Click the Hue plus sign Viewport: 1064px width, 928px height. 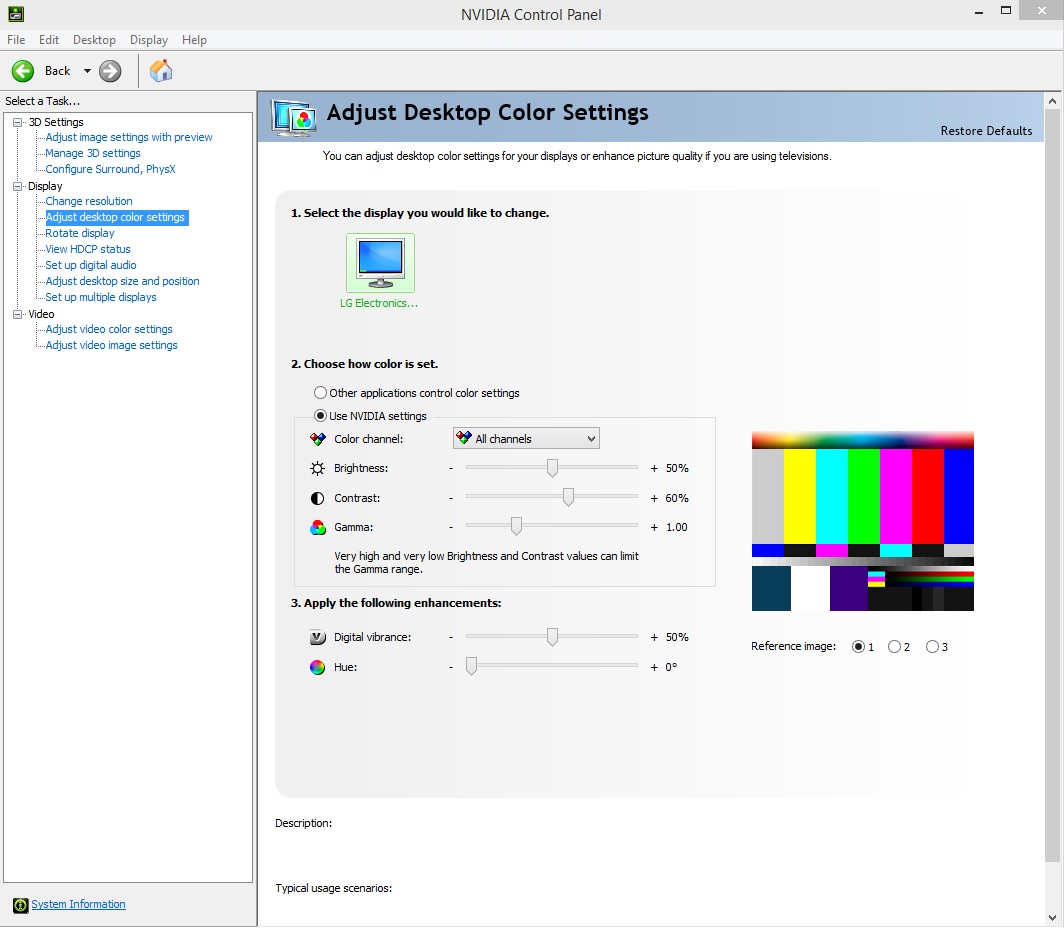coord(654,668)
